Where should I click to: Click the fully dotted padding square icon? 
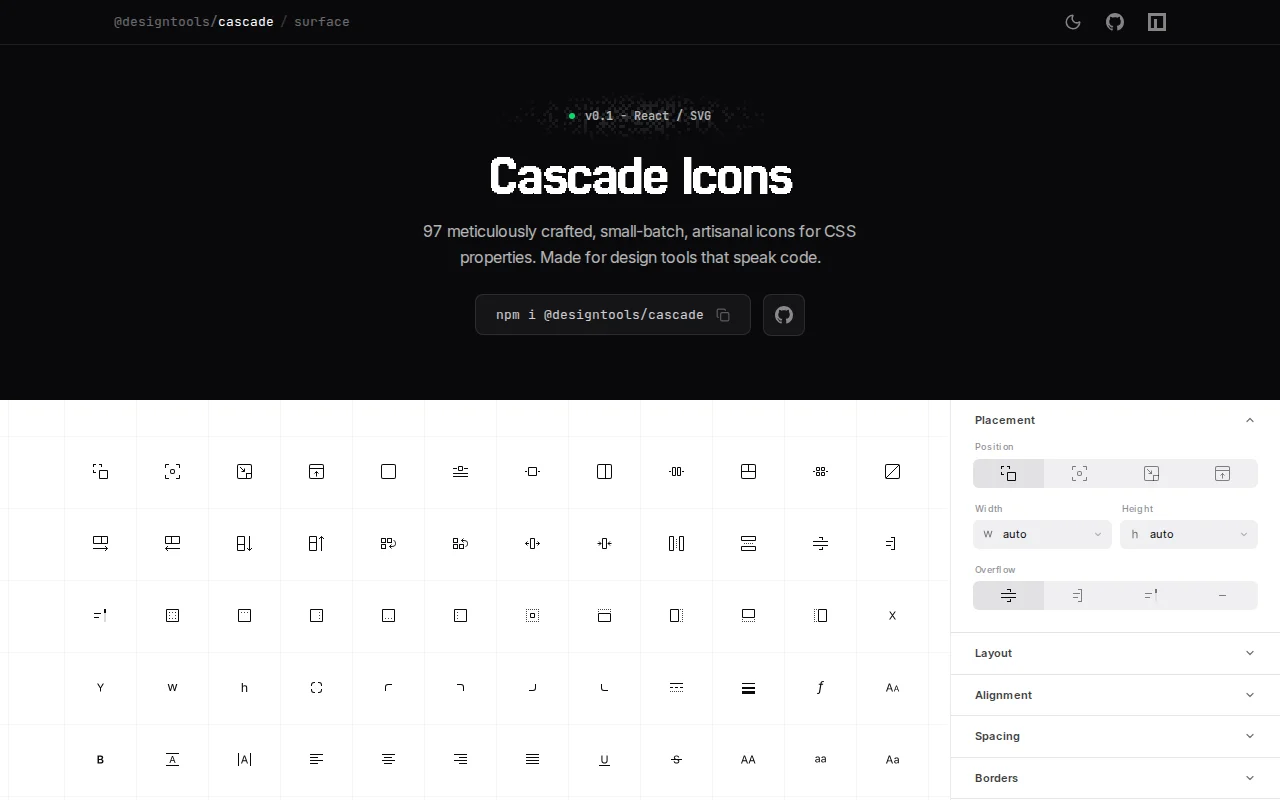(x=172, y=615)
